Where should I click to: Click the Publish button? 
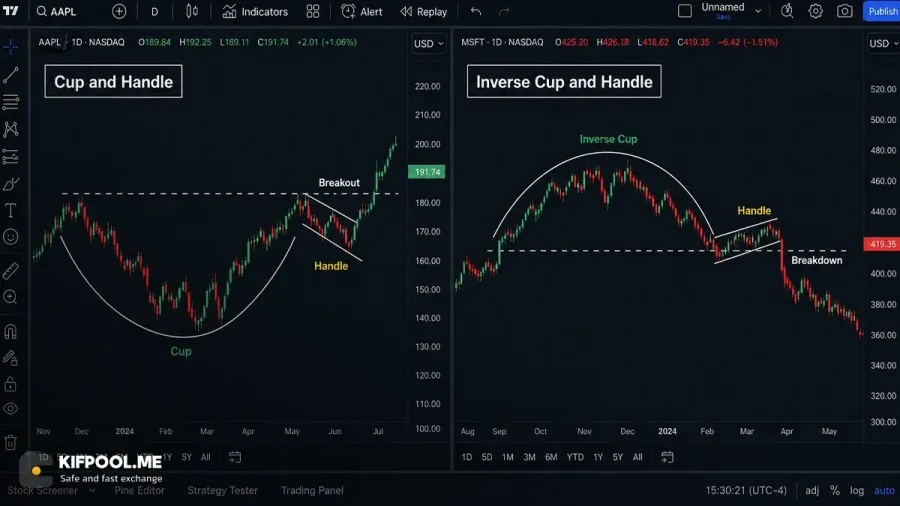click(x=882, y=11)
